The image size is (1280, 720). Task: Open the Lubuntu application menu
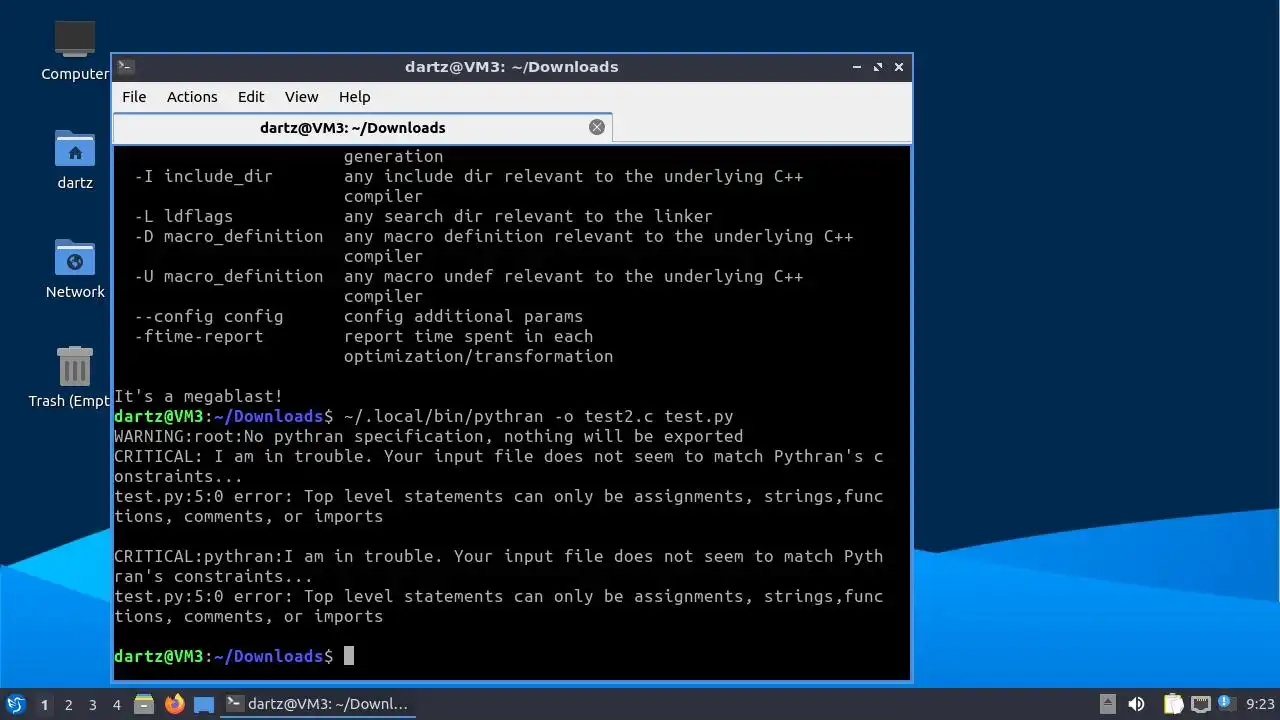(x=15, y=704)
